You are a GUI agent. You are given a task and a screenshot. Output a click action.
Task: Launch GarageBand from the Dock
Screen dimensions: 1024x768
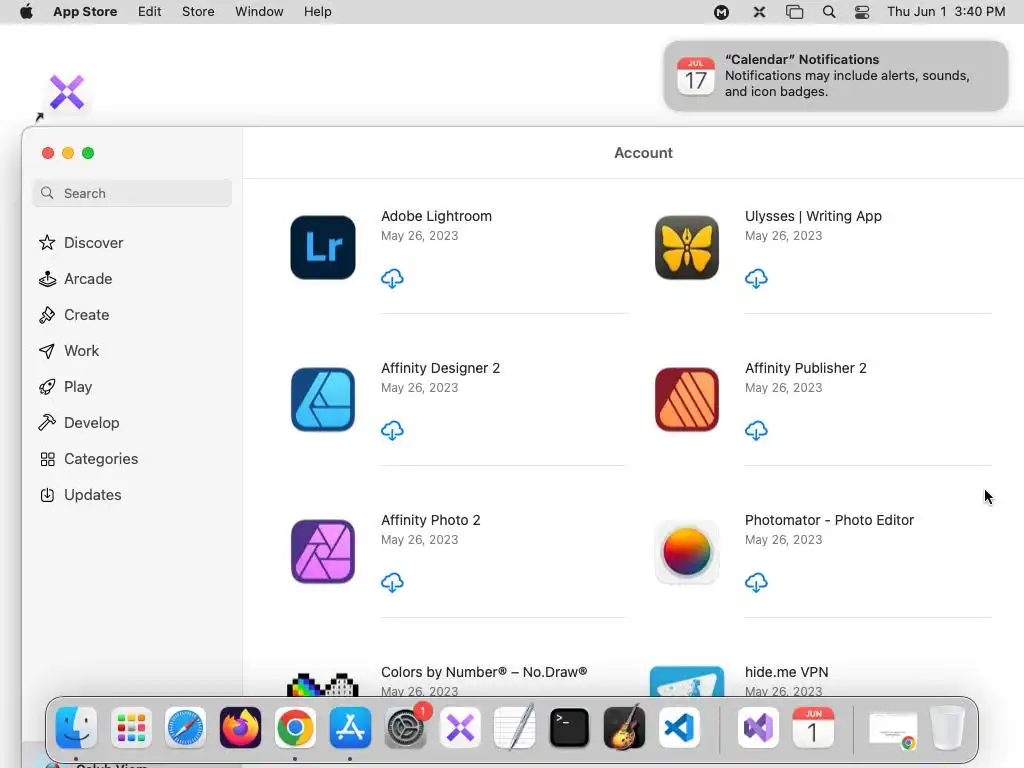tap(624, 727)
